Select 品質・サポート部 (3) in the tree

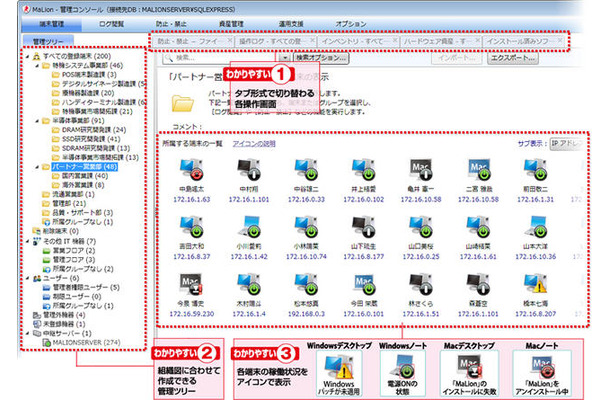pos(82,213)
